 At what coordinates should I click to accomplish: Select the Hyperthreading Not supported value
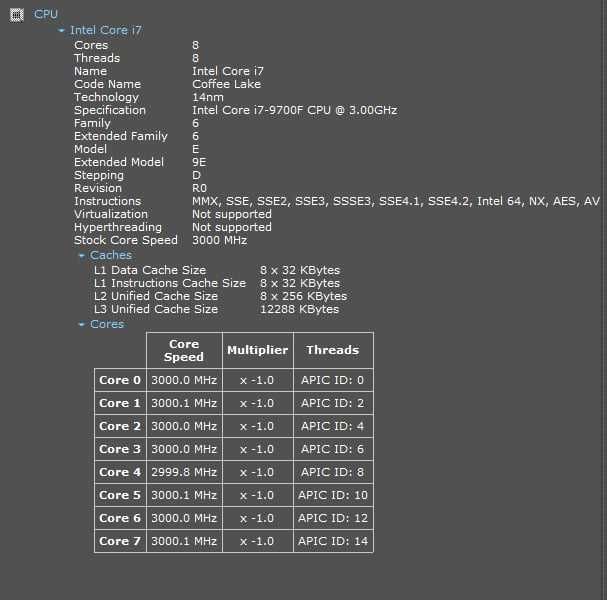pos(232,227)
